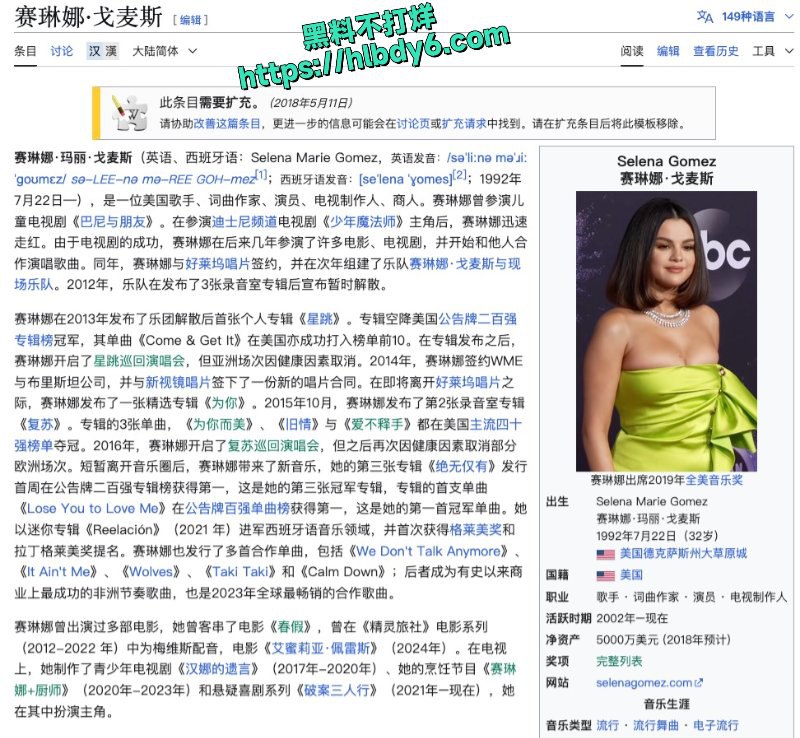Open the Taki Taki link
Image resolution: width=800 pixels, height=738 pixels.
click(x=240, y=572)
